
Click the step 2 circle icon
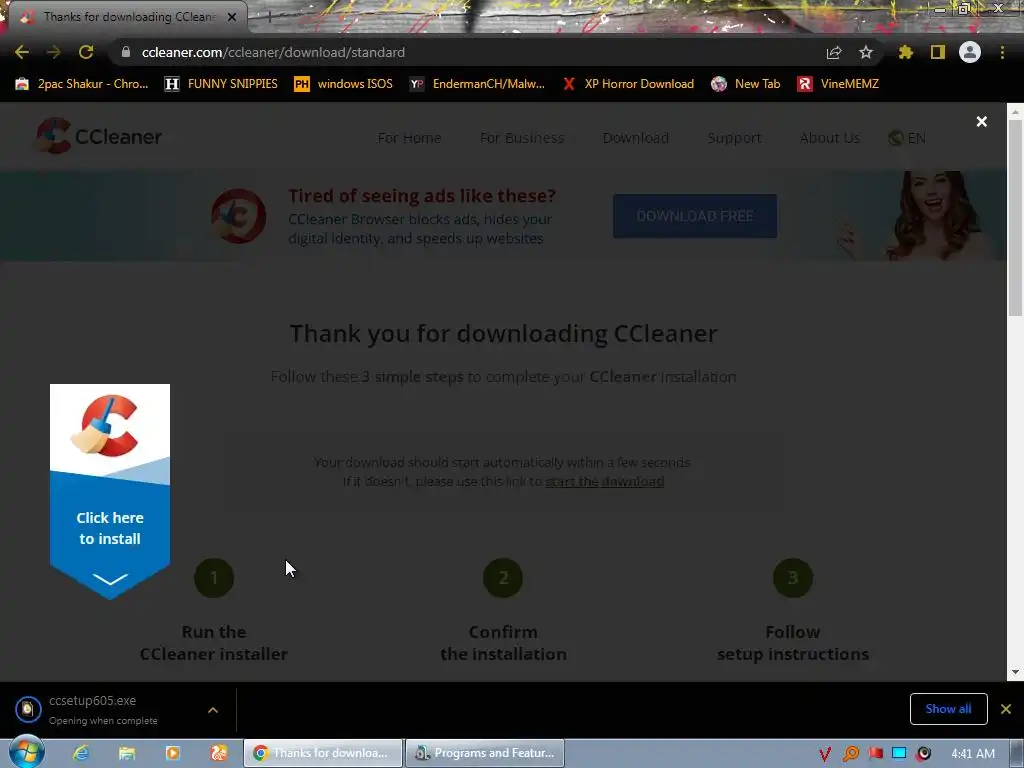503,578
